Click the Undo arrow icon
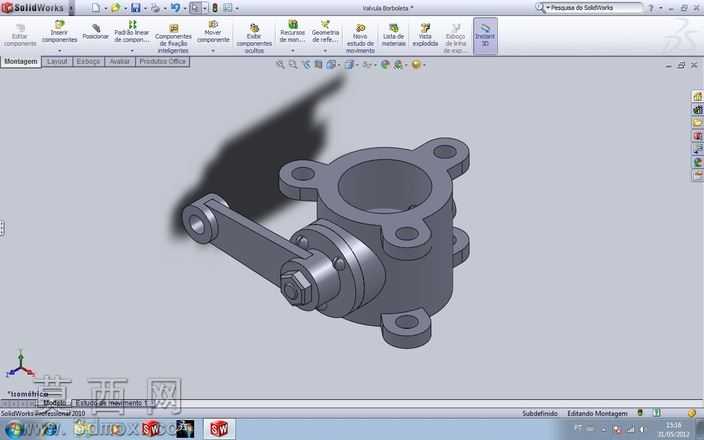 [176, 8]
